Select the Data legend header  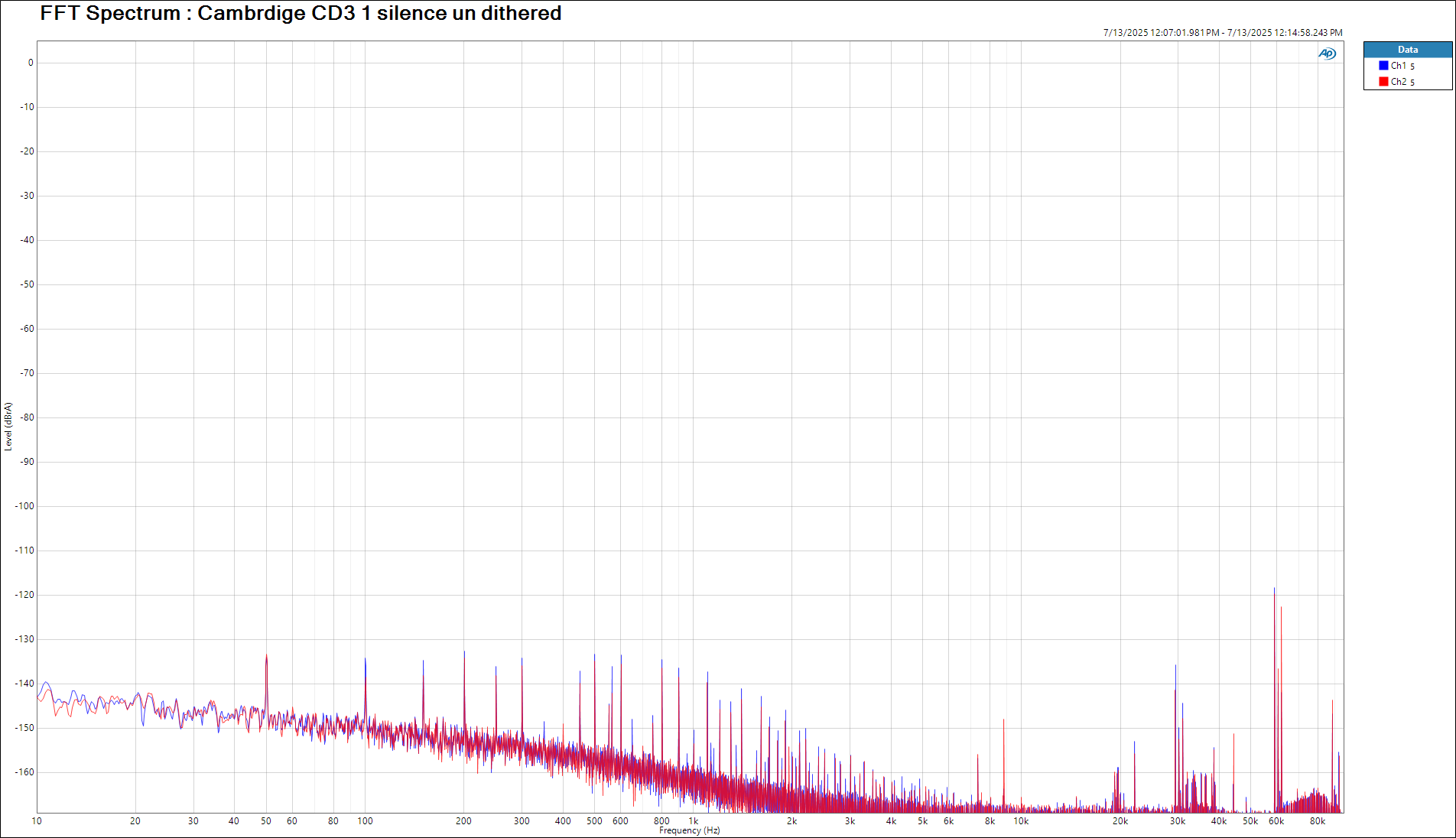tap(1407, 50)
